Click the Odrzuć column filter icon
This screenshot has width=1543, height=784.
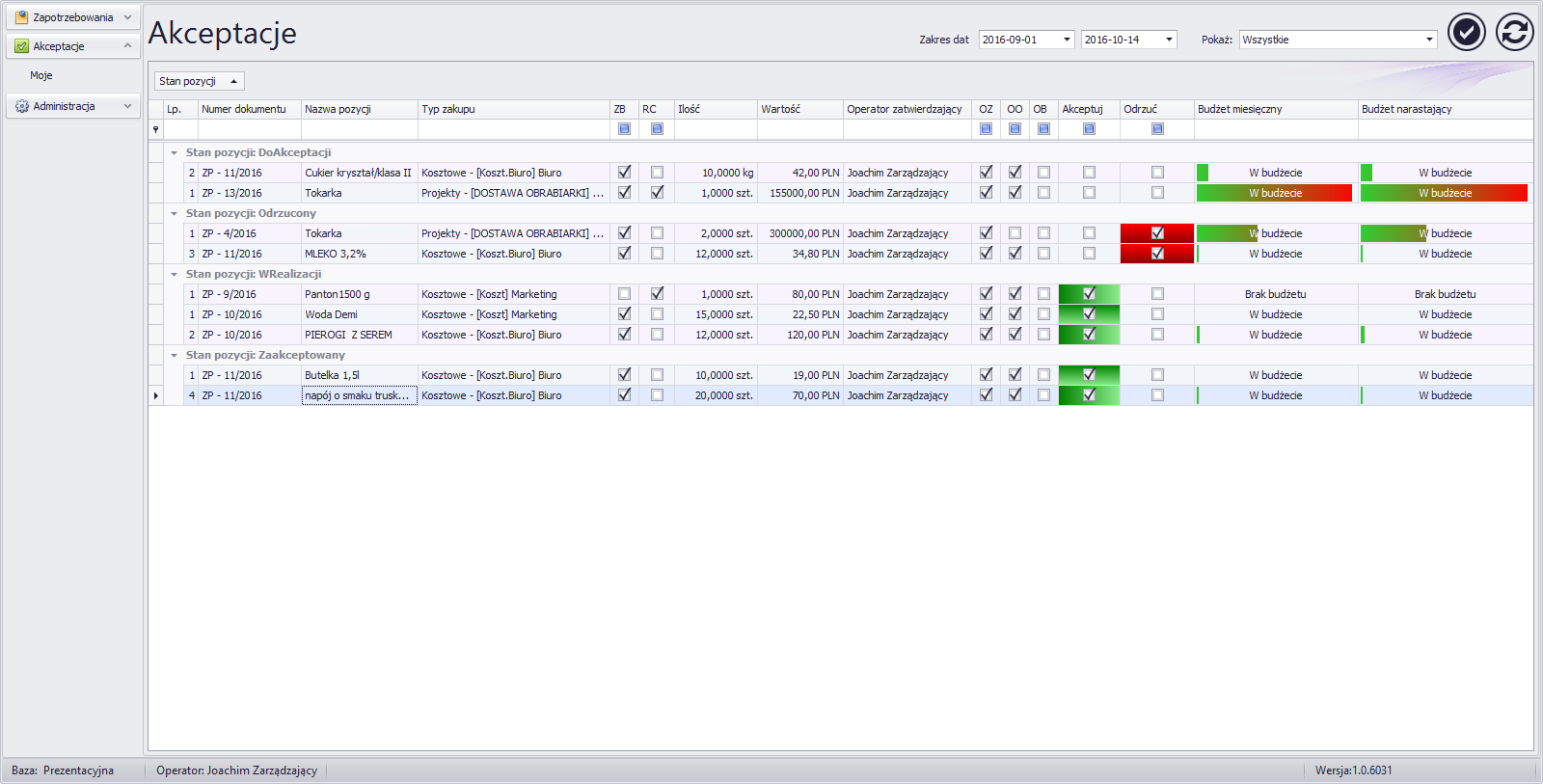[1157, 129]
